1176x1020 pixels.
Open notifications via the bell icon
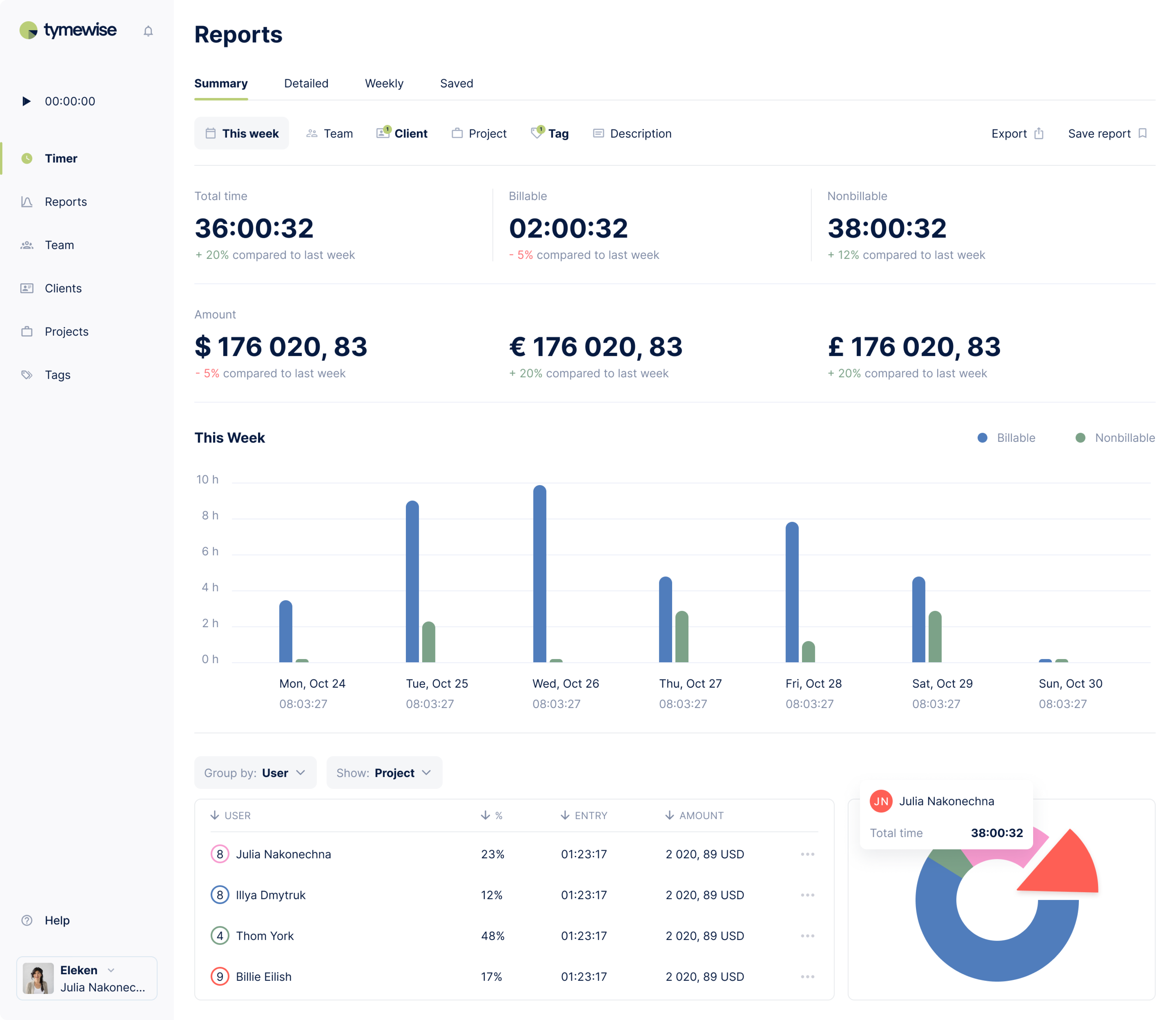pos(148,31)
